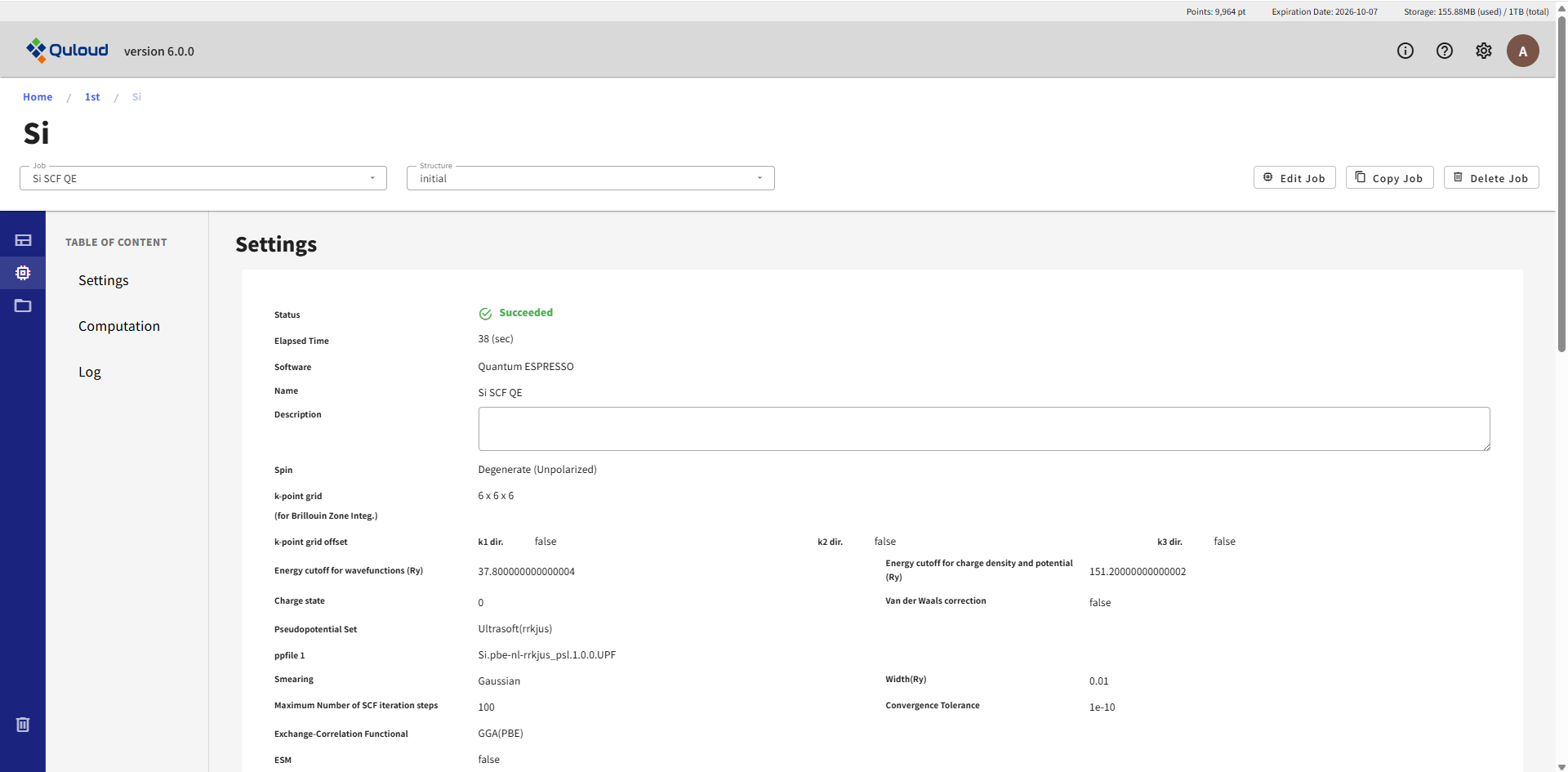Expand the Job dropdown Si SCF QE
This screenshot has width=1568, height=772.
[203, 178]
